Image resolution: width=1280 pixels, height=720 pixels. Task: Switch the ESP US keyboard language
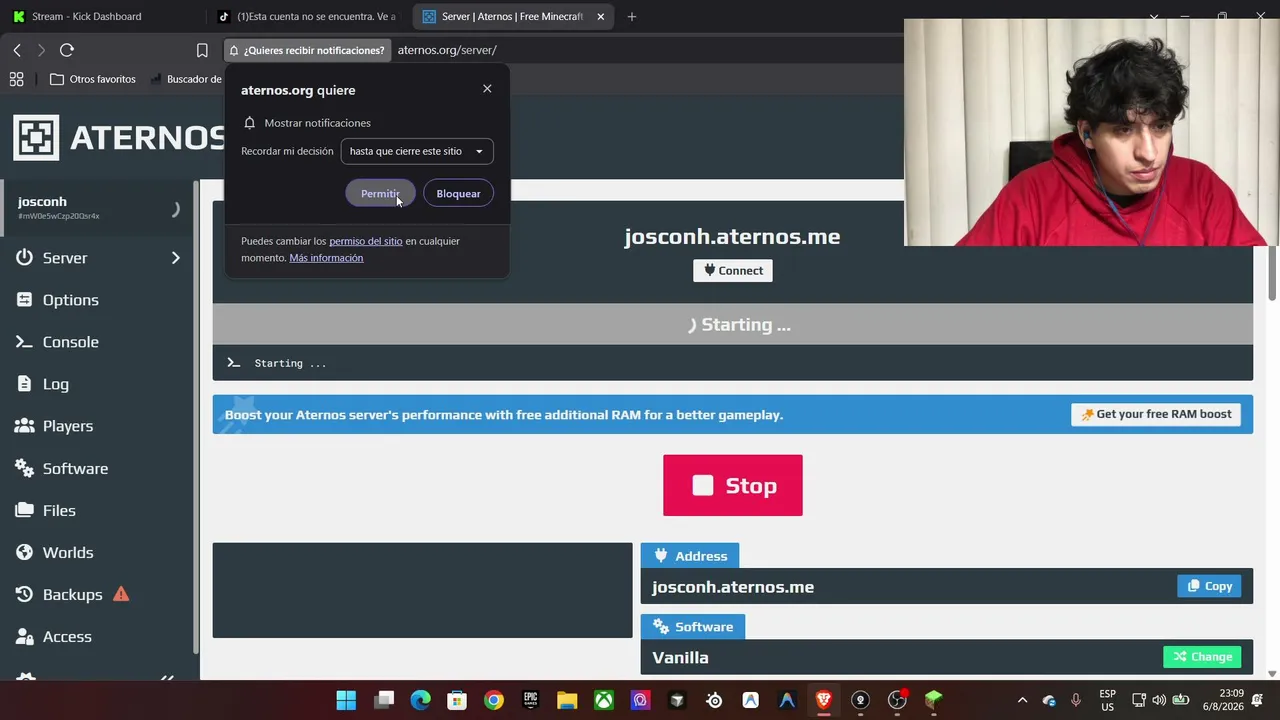tap(1108, 700)
